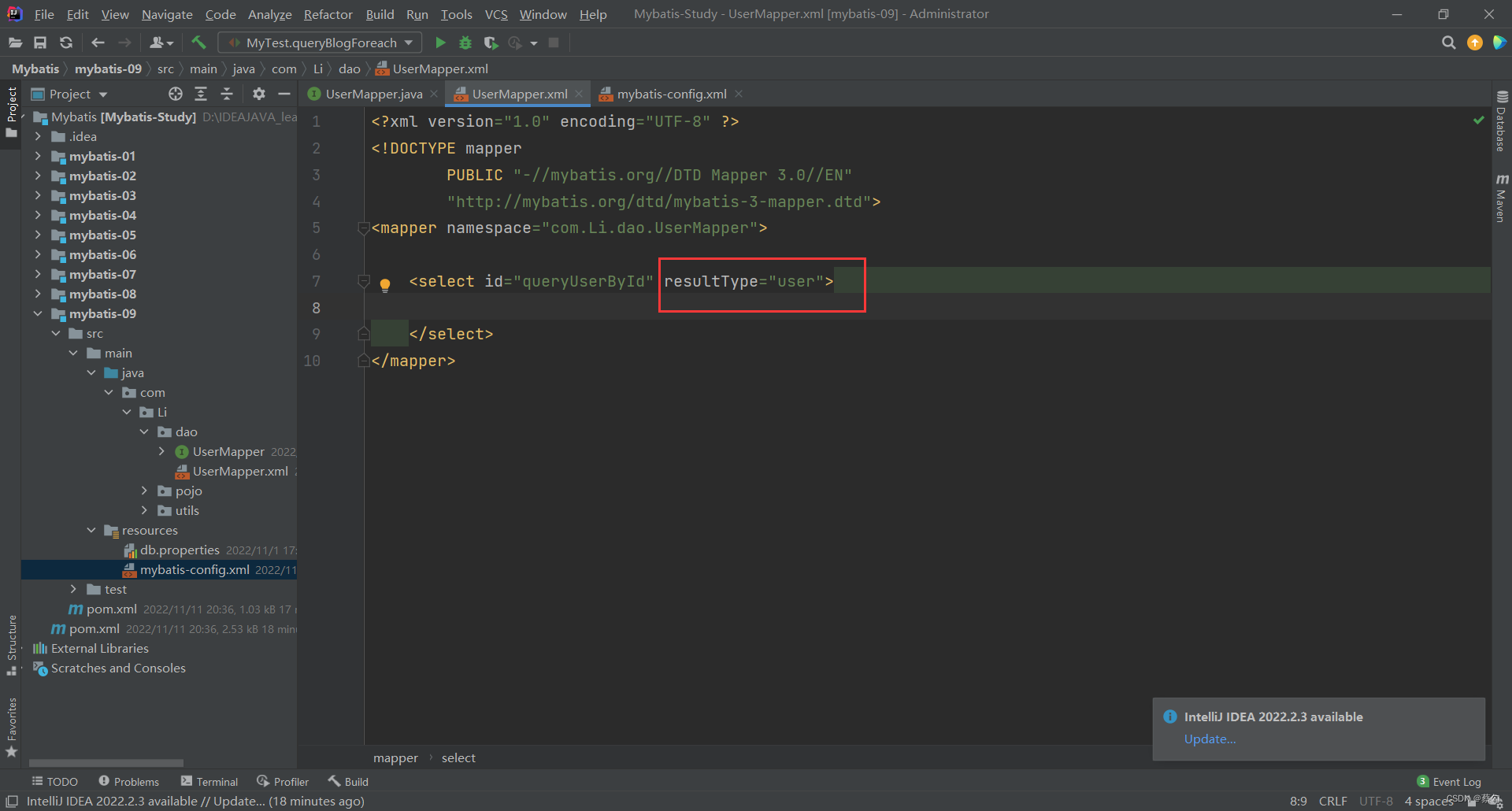Viewport: 1512px width, 811px height.
Task: Click green inspection checkmark in the editor
Action: (1478, 120)
